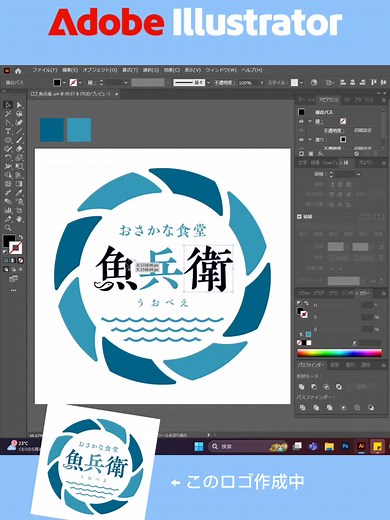
Task: Select the Lasso tool
Action: click(x=19, y=114)
